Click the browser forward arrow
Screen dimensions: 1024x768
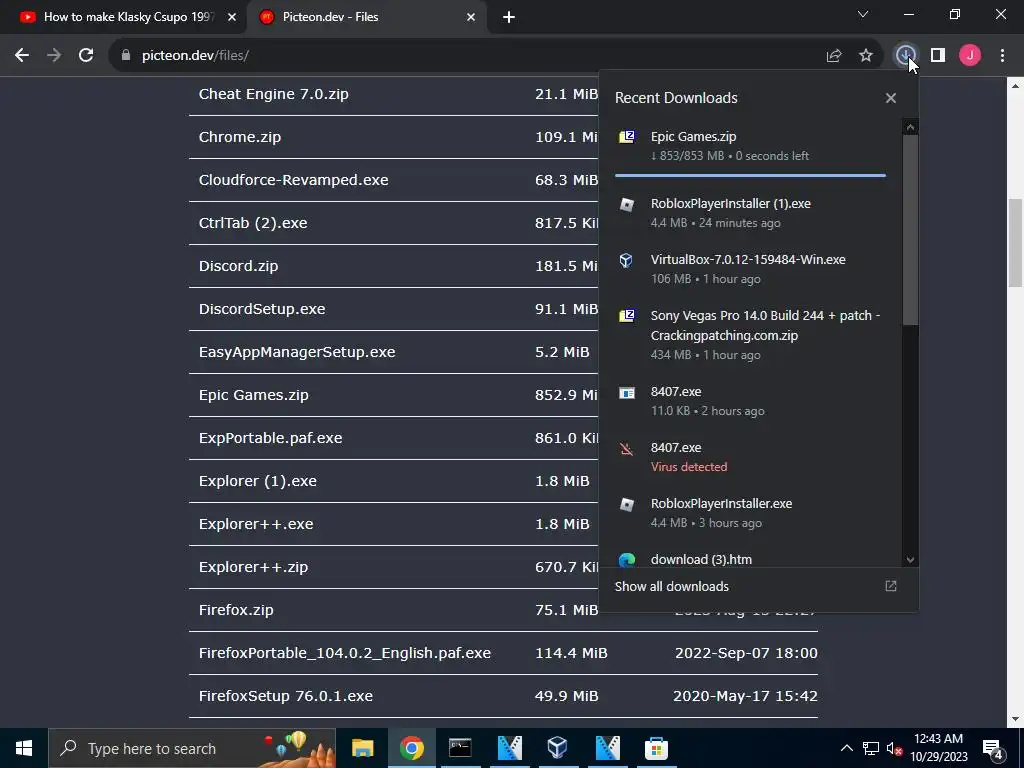(54, 56)
